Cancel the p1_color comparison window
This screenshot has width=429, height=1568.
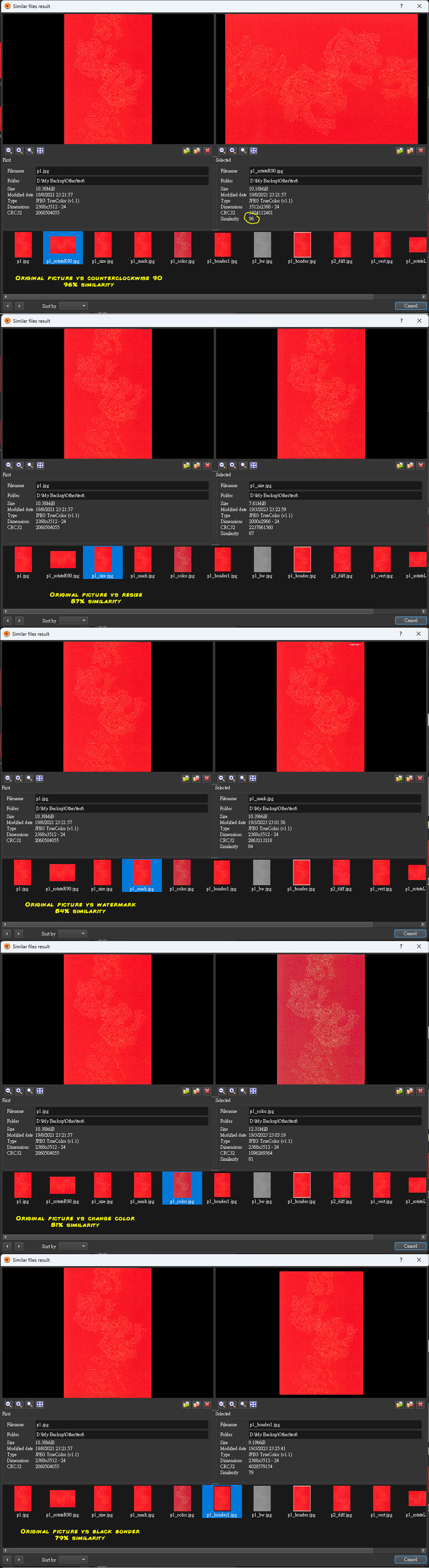tap(410, 1246)
